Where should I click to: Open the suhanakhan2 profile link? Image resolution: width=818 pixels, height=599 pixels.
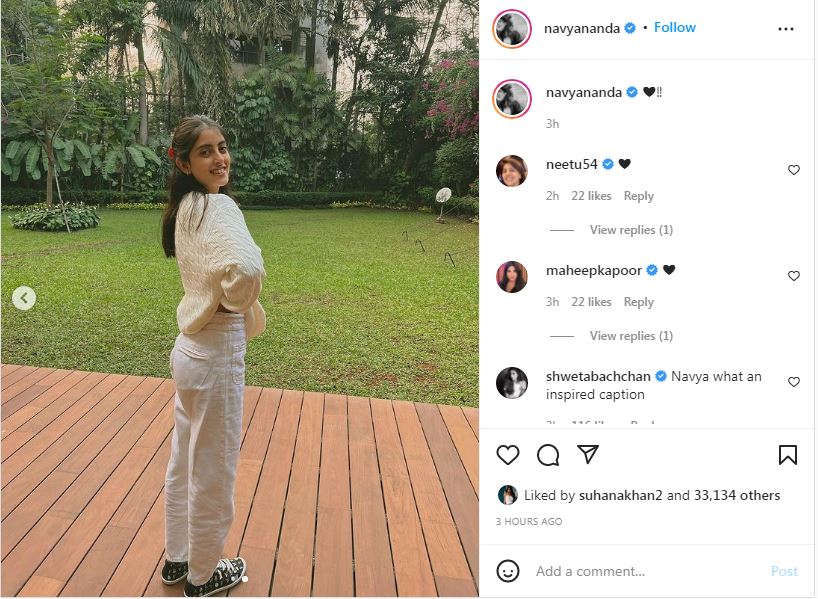click(620, 495)
